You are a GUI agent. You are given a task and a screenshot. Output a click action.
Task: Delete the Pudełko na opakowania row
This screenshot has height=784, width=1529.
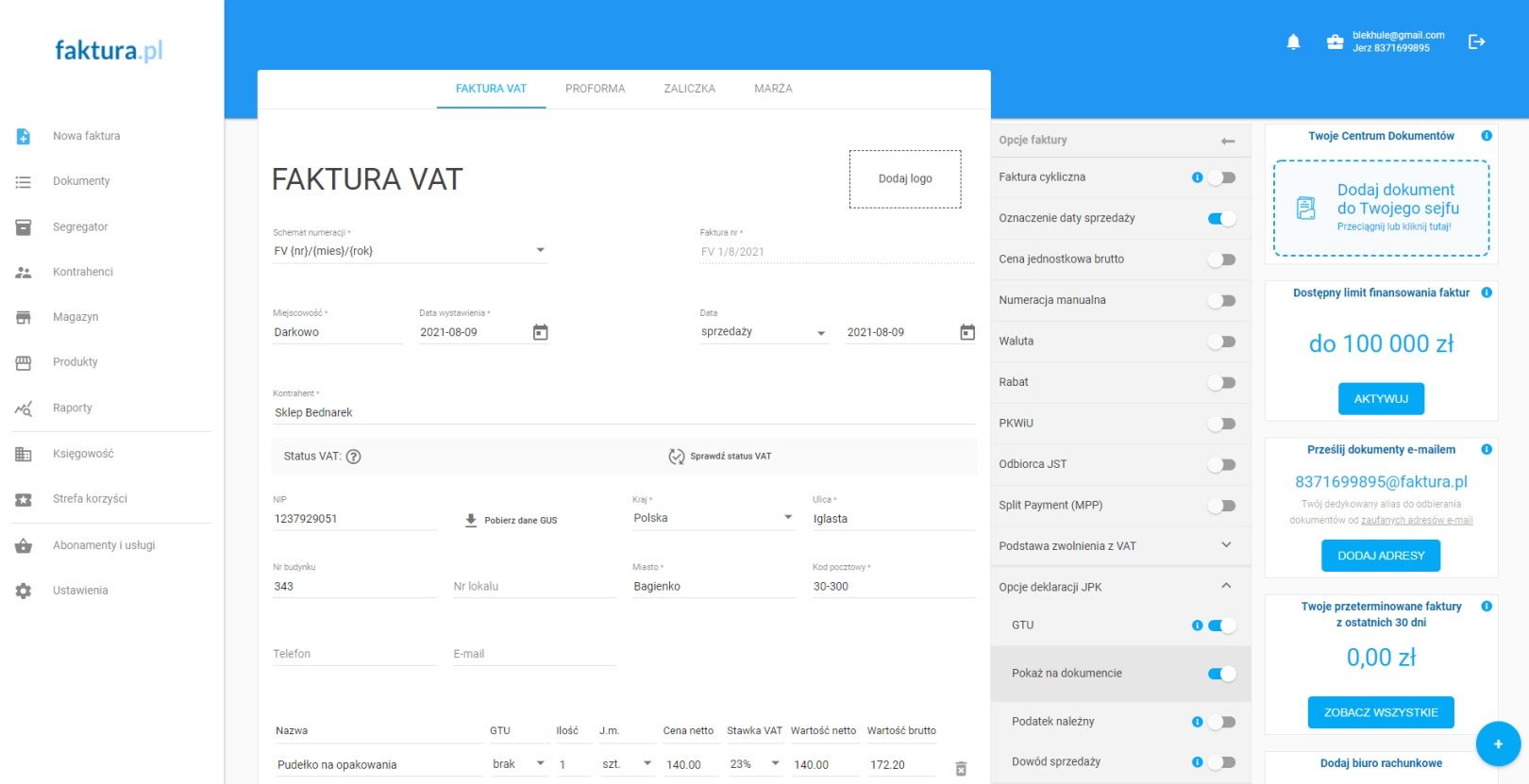click(x=961, y=769)
